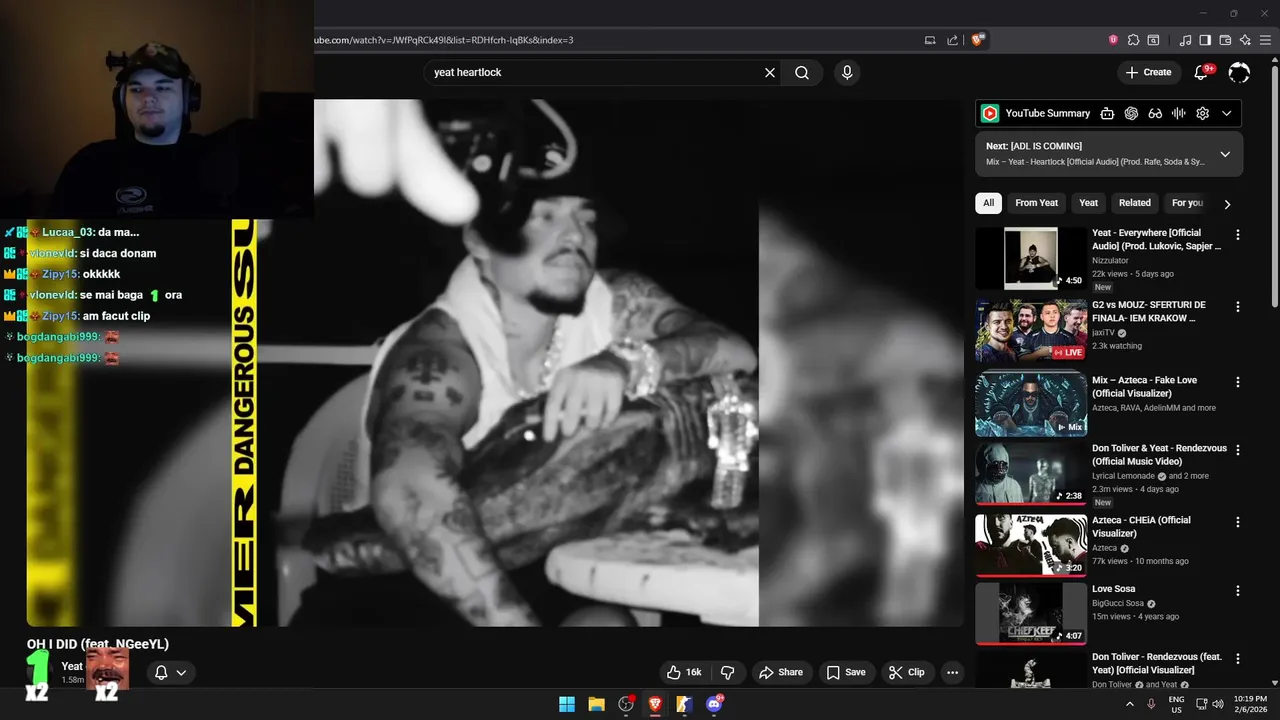Open Leo AI sparkle icon

(x=1245, y=40)
